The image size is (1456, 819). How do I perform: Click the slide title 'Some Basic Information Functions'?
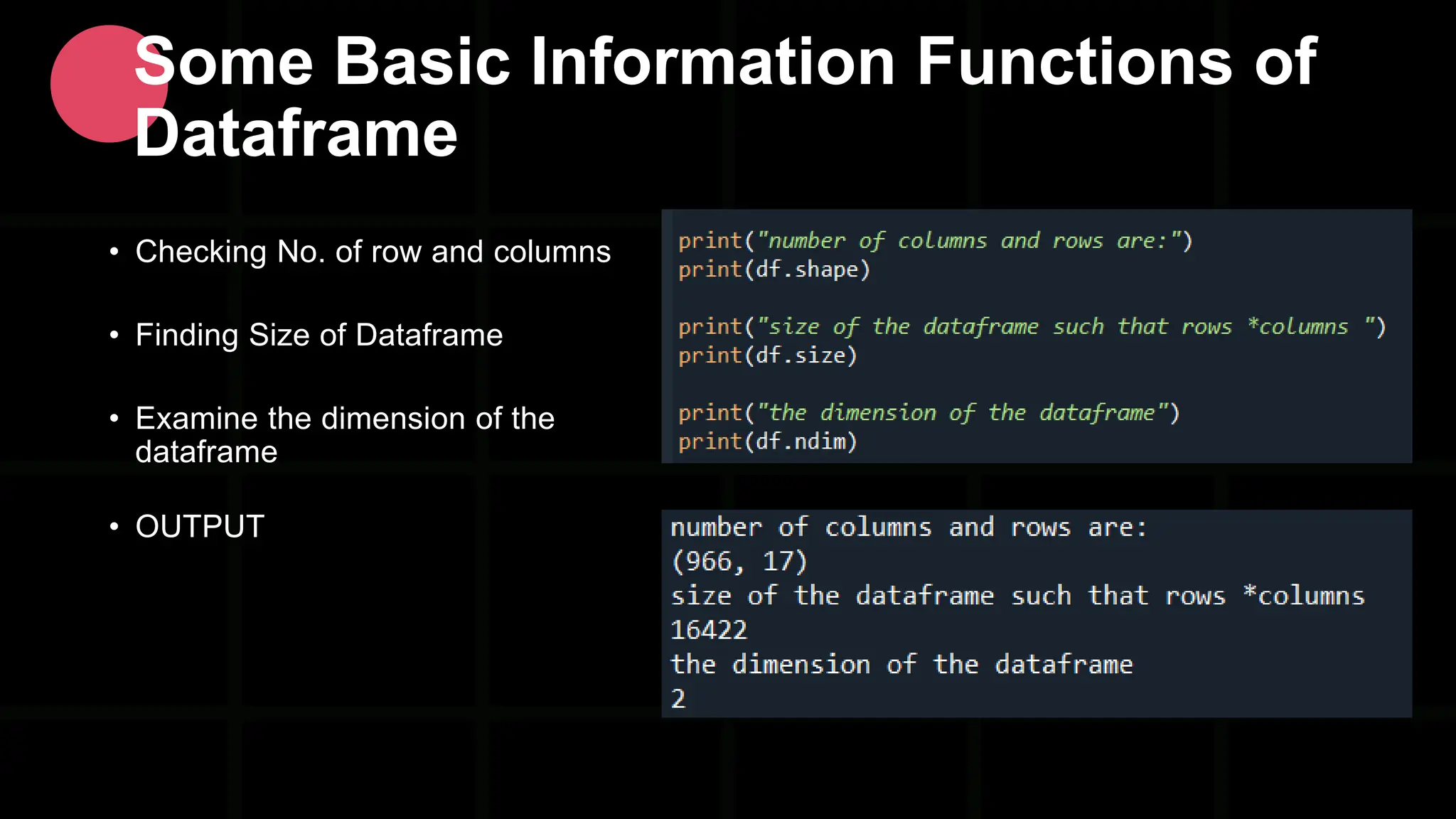click(x=725, y=62)
